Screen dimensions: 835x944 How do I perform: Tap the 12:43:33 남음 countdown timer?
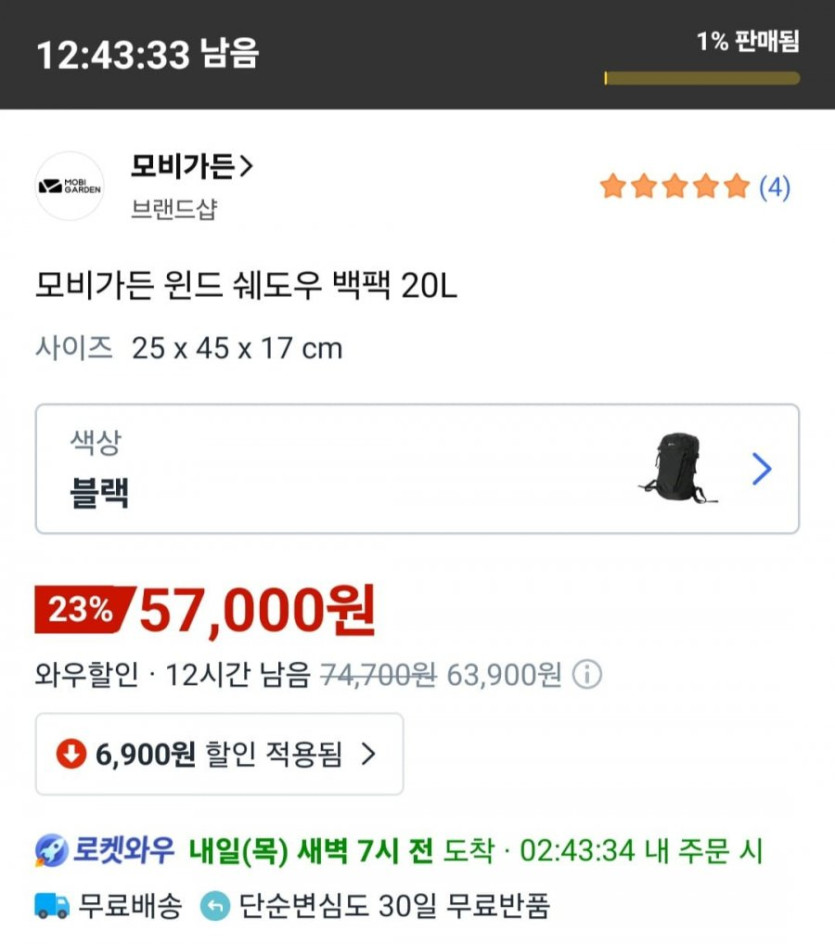click(x=147, y=54)
